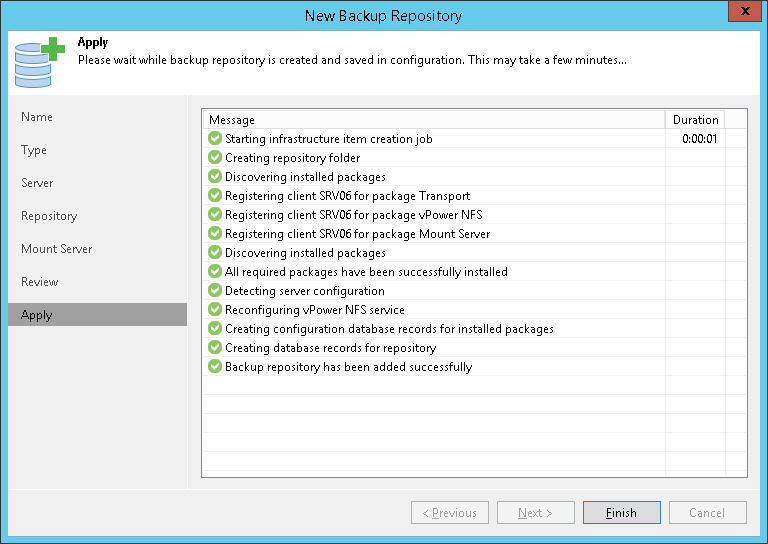
Task: Click green check beside Starting infrastructure item creation job
Action: coord(215,139)
